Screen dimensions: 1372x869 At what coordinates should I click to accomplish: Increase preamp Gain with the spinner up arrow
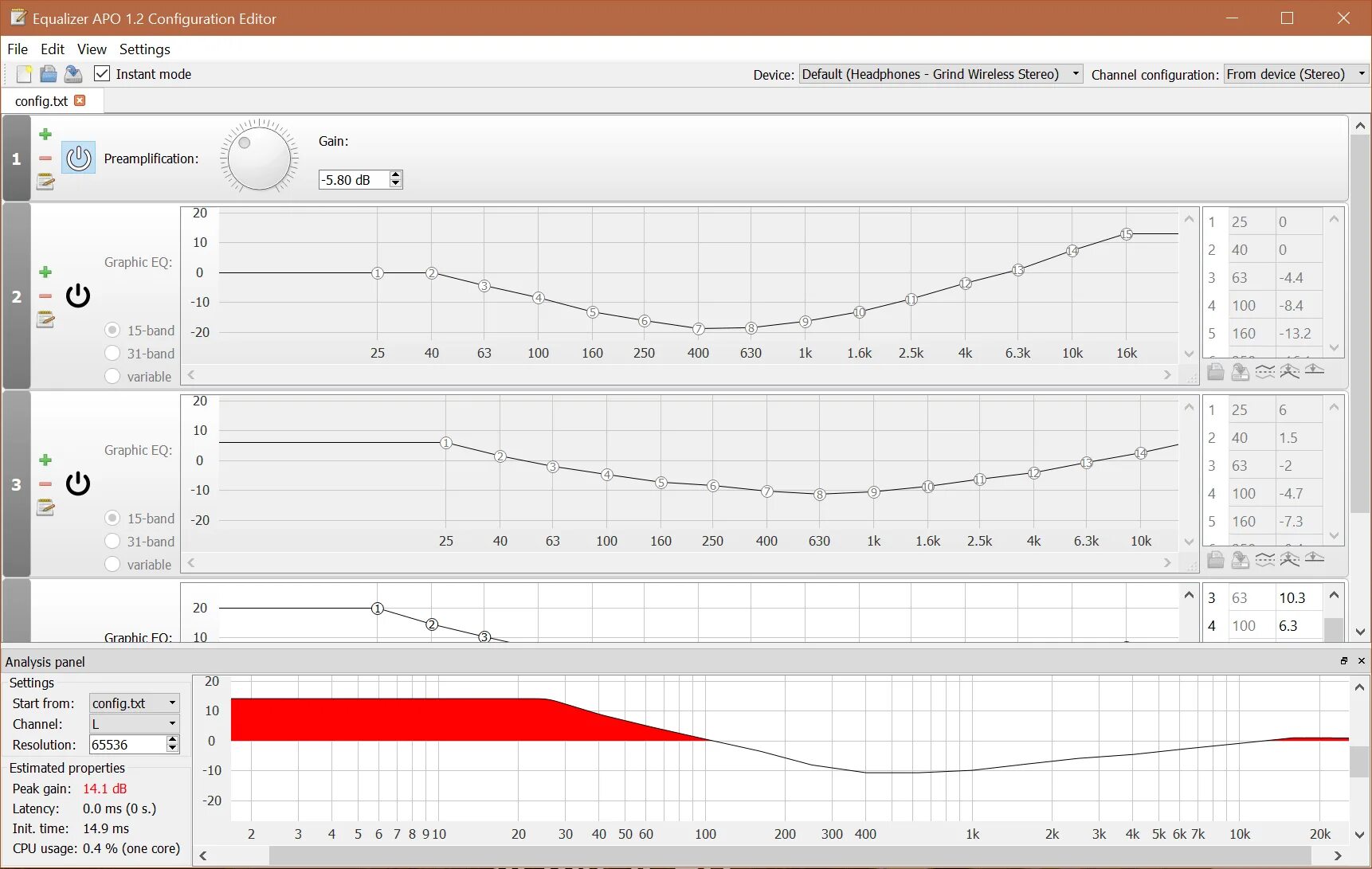395,175
